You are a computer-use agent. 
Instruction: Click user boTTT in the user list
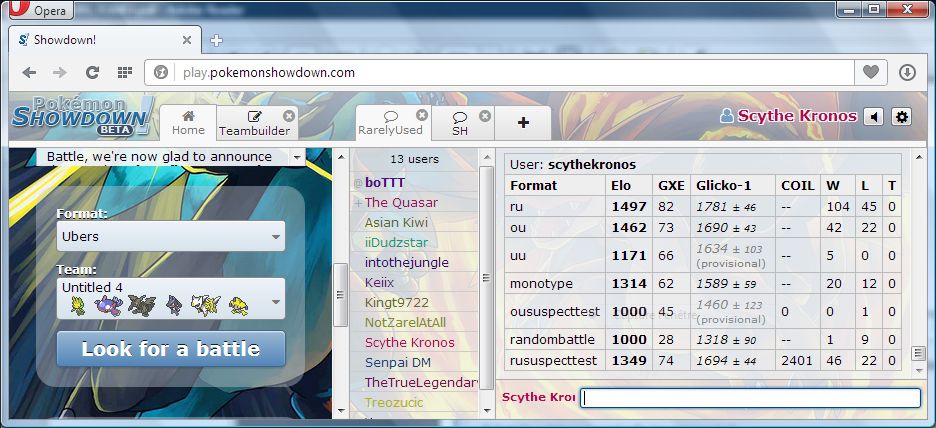coord(384,183)
